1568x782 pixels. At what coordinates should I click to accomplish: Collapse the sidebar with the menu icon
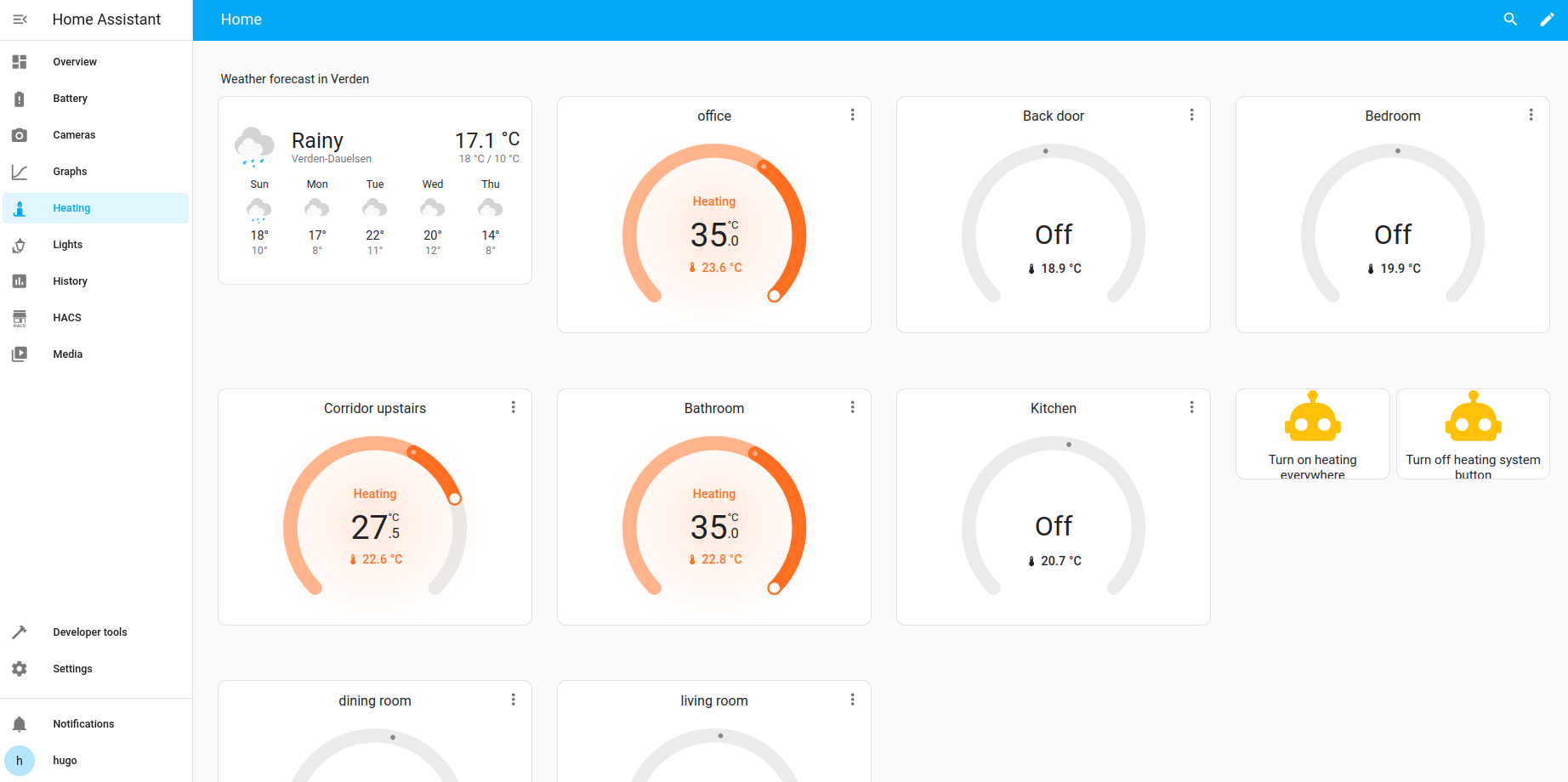pyautogui.click(x=20, y=20)
